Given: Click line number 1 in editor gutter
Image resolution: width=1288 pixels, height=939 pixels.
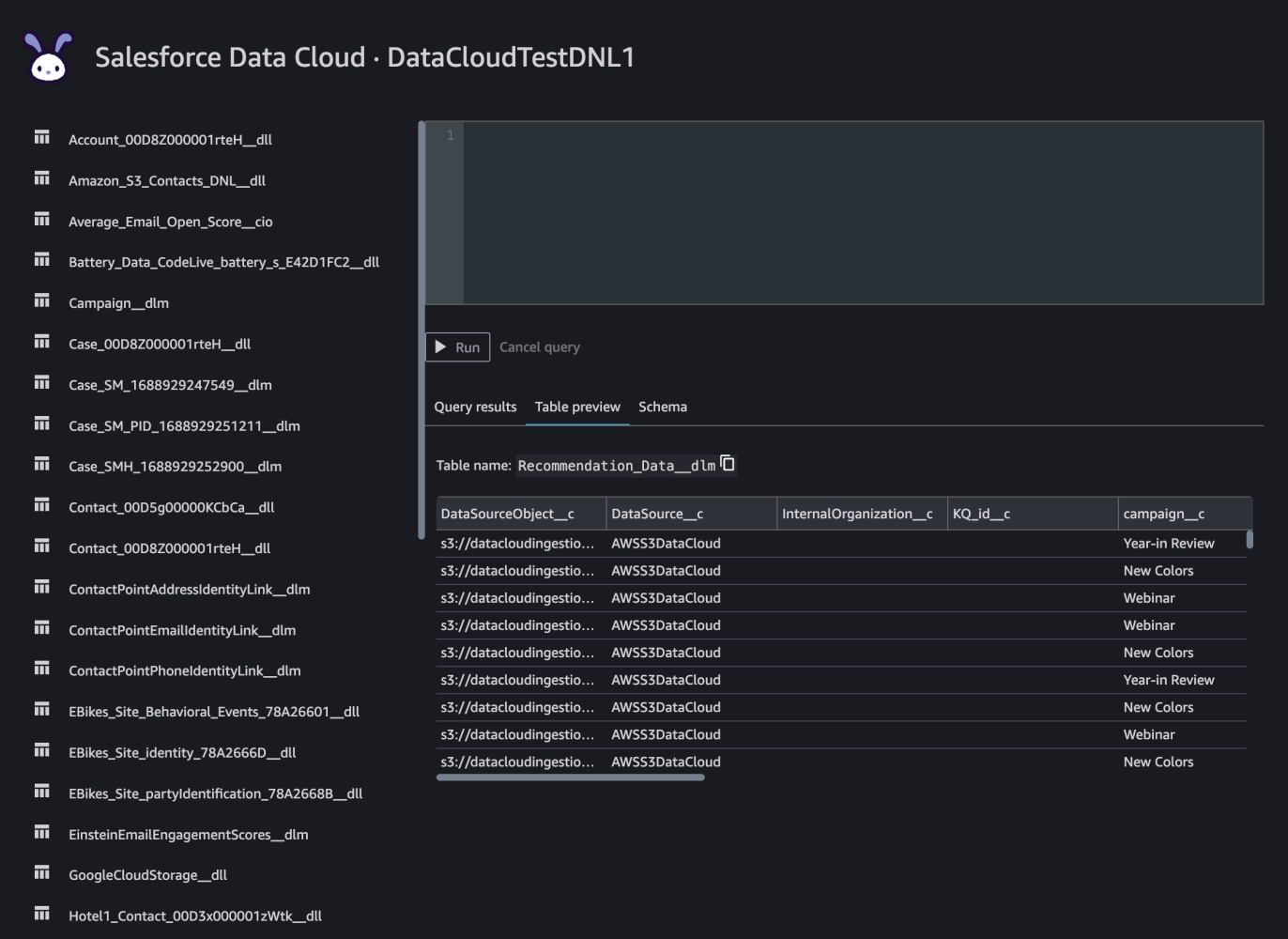Looking at the screenshot, I should click(450, 135).
